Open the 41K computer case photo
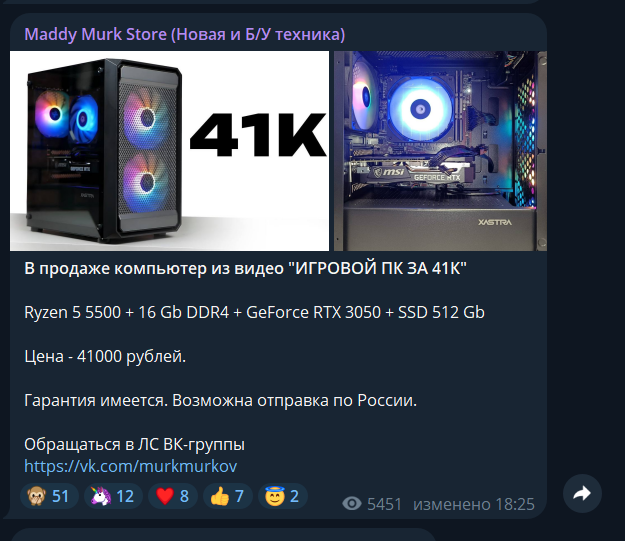 click(x=169, y=151)
